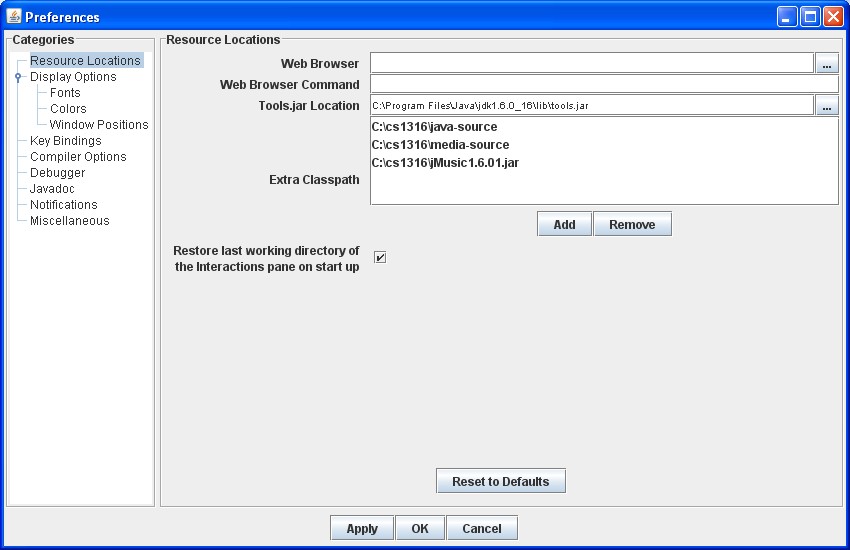Select Resource Locations category
850x550 pixels.
point(85,61)
